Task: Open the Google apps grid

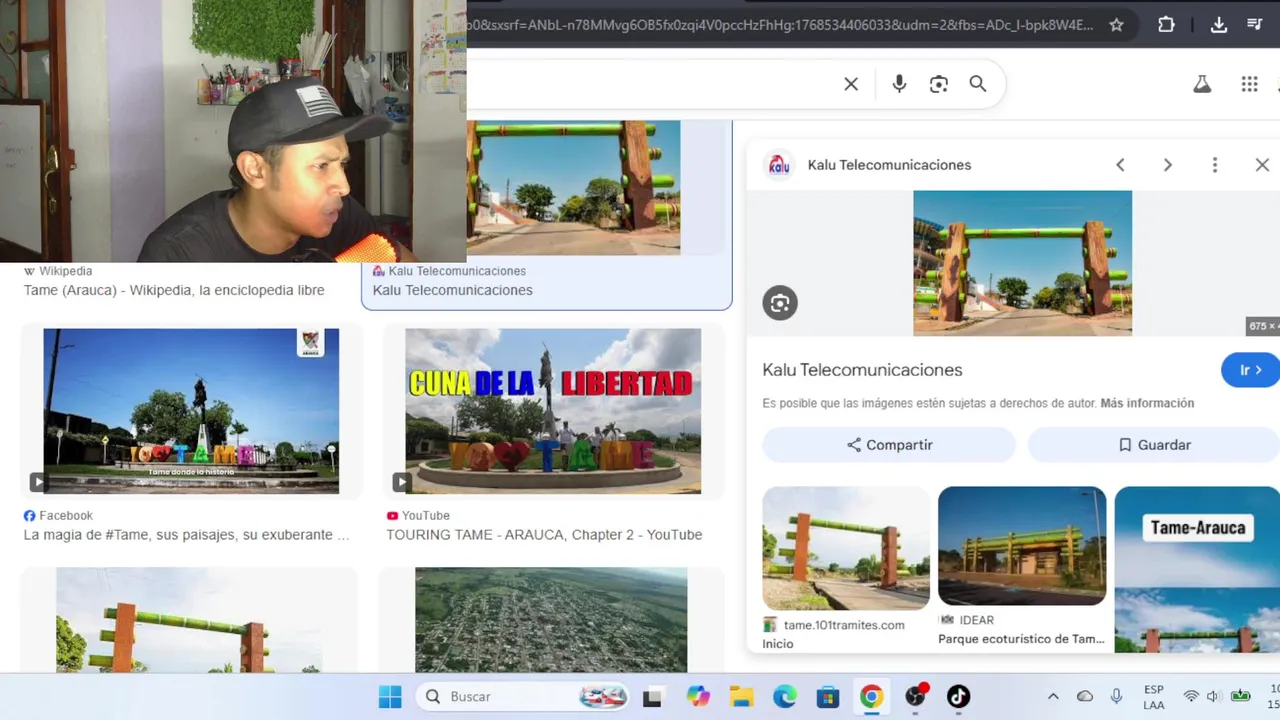Action: pos(1249,85)
